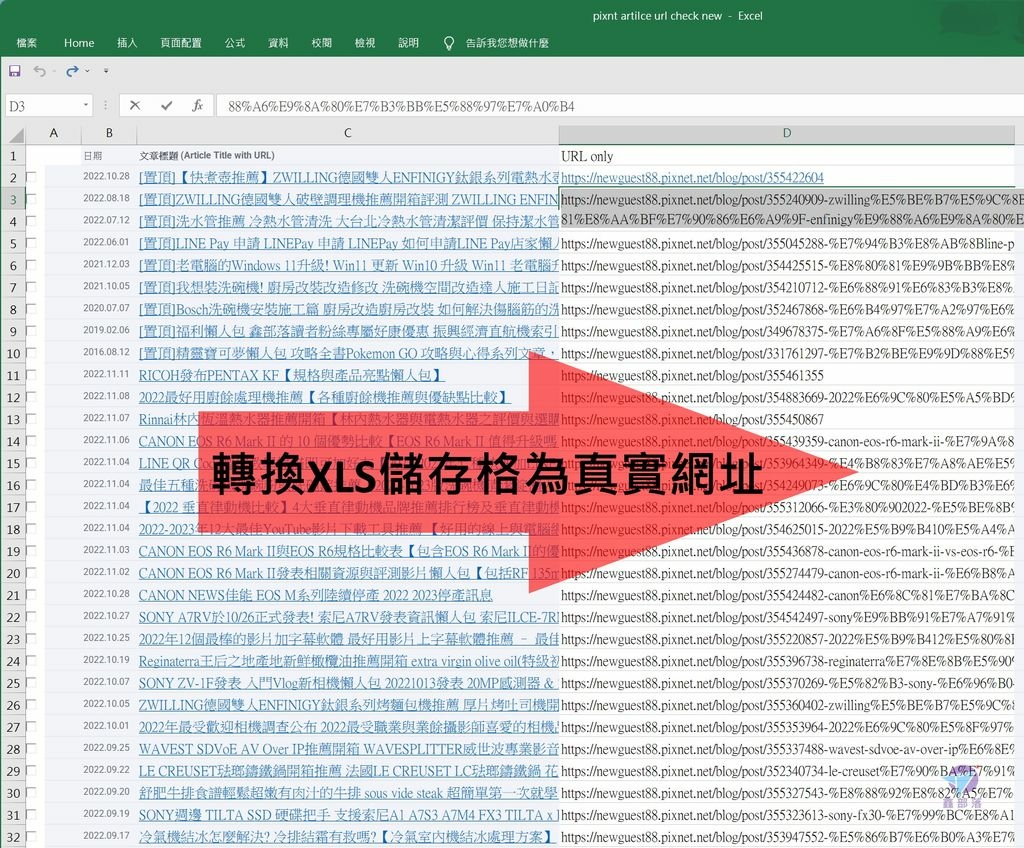The width and height of the screenshot is (1024, 848).
Task: Switch to the Home ribbon tab
Action: tap(79, 43)
